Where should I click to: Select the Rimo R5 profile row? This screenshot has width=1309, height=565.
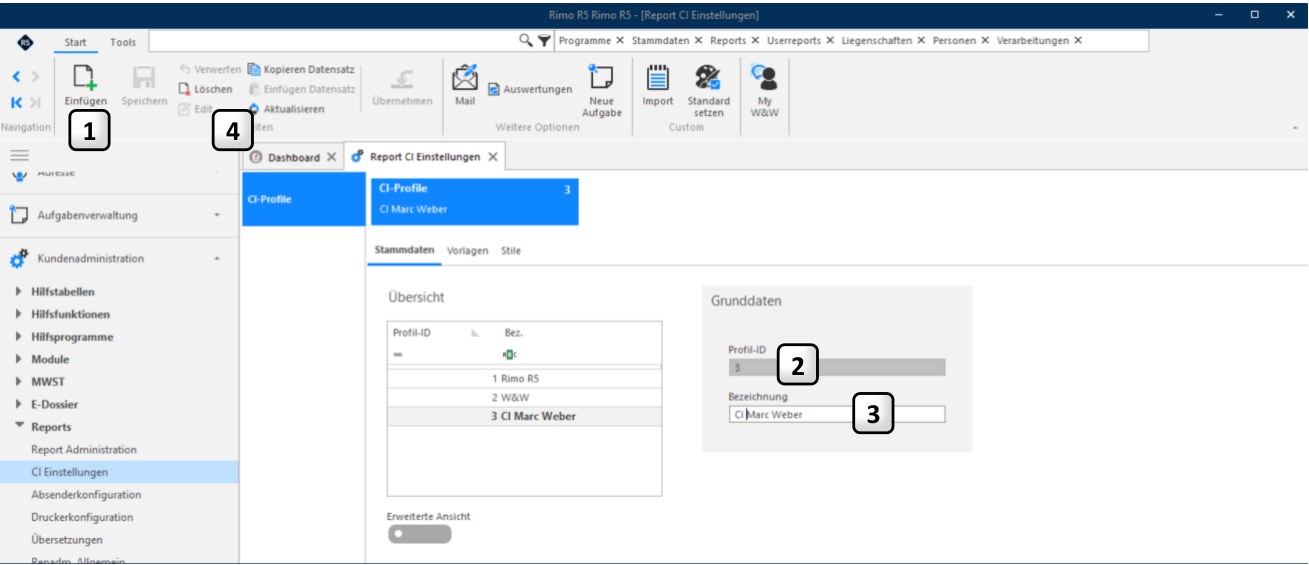(x=524, y=379)
